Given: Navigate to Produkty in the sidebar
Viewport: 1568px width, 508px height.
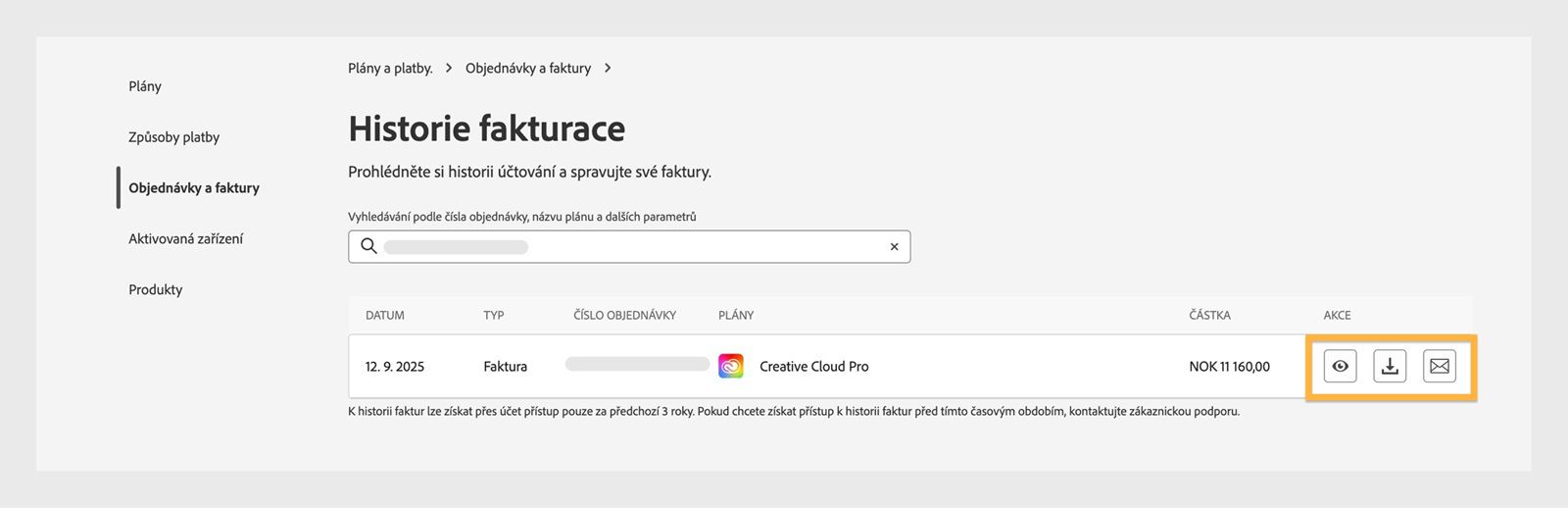Looking at the screenshot, I should pyautogui.click(x=155, y=289).
